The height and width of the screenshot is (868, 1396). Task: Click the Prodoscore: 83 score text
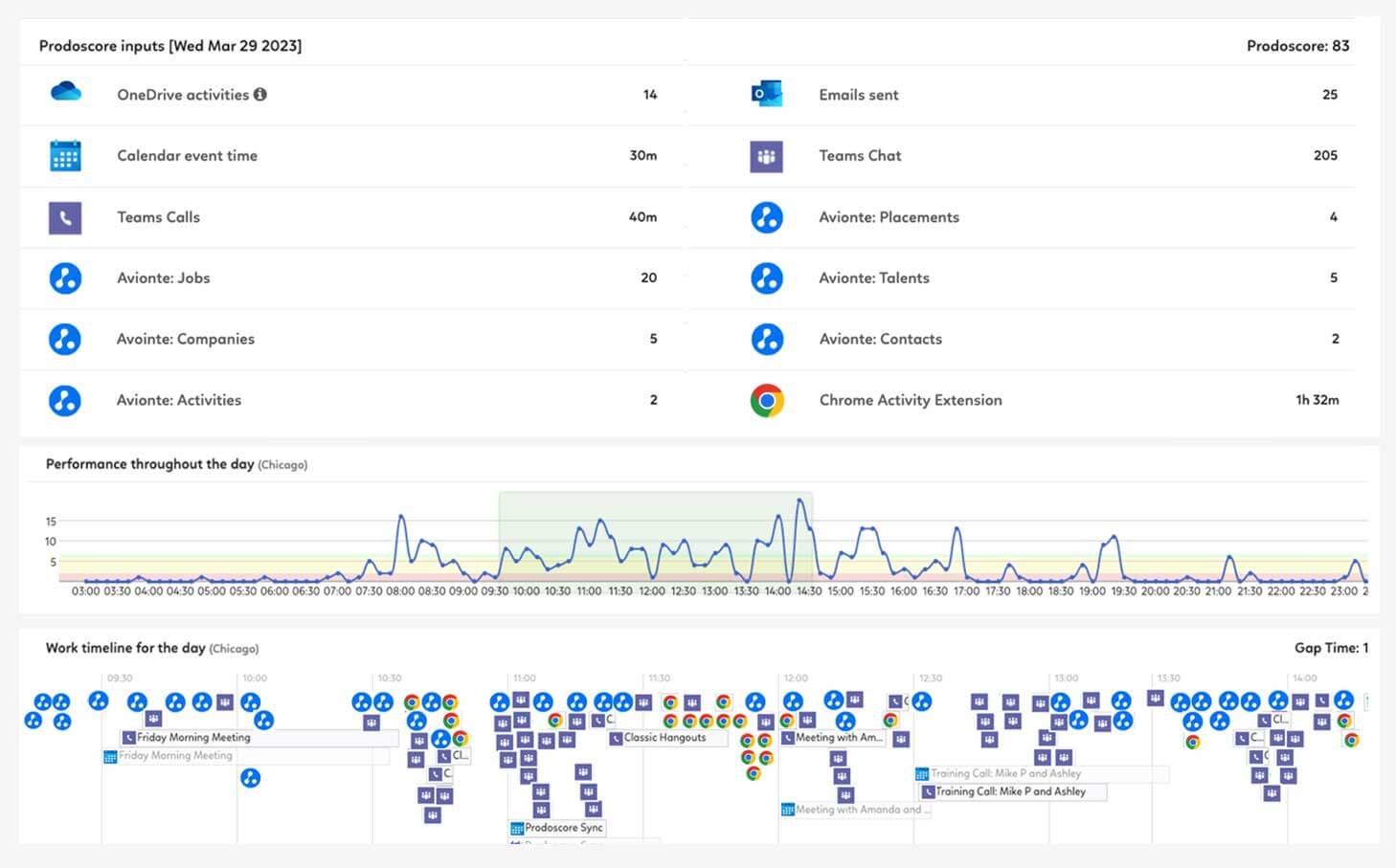coord(1298,46)
